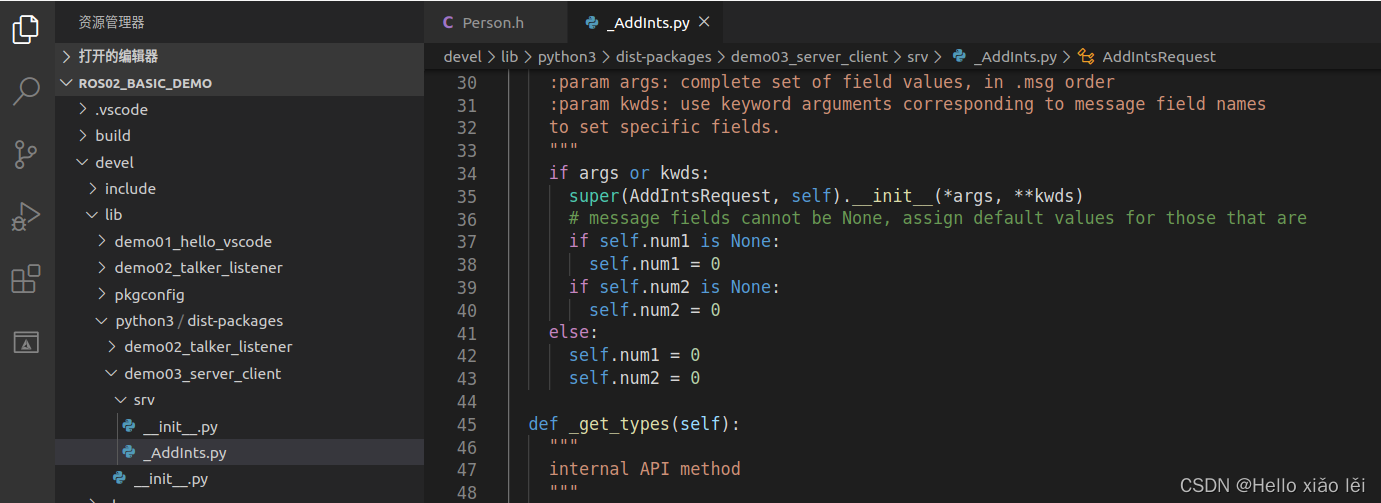Expand demo02_talker_listener under dist-packages
The image size is (1381, 503).
pyautogui.click(x=239, y=347)
